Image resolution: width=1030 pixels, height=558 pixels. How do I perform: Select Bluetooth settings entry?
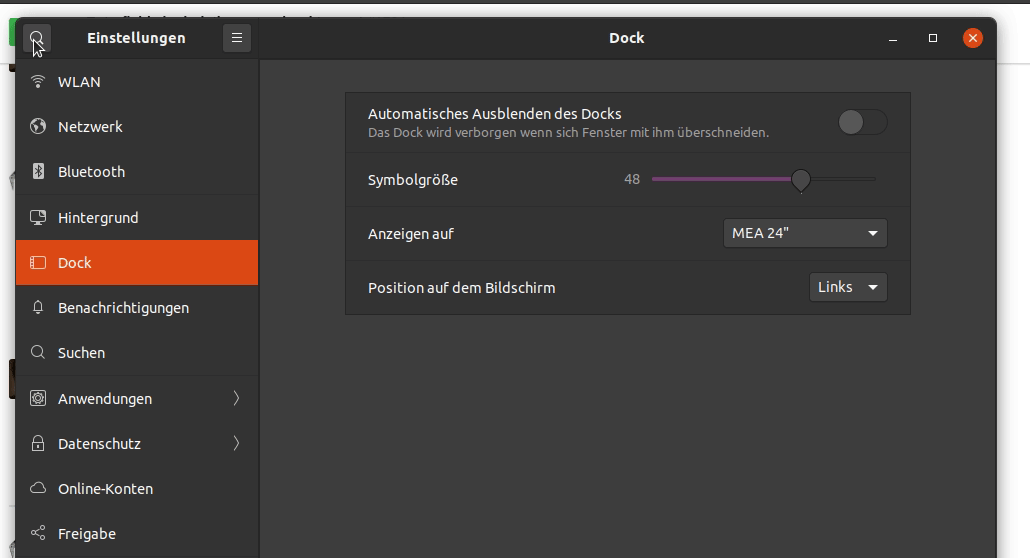coord(137,172)
